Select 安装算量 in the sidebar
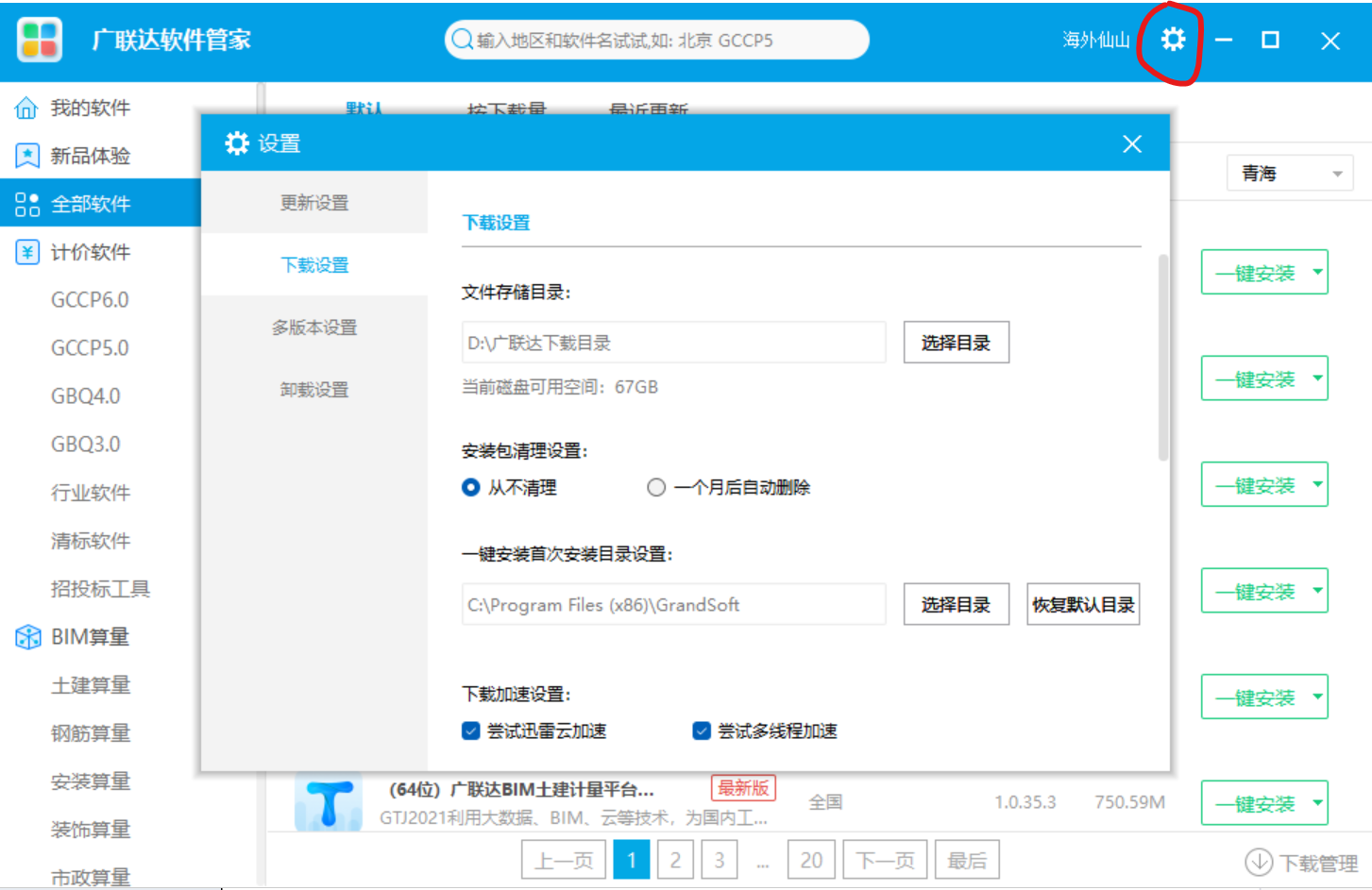This screenshot has height=890, width=1372. tap(91, 781)
